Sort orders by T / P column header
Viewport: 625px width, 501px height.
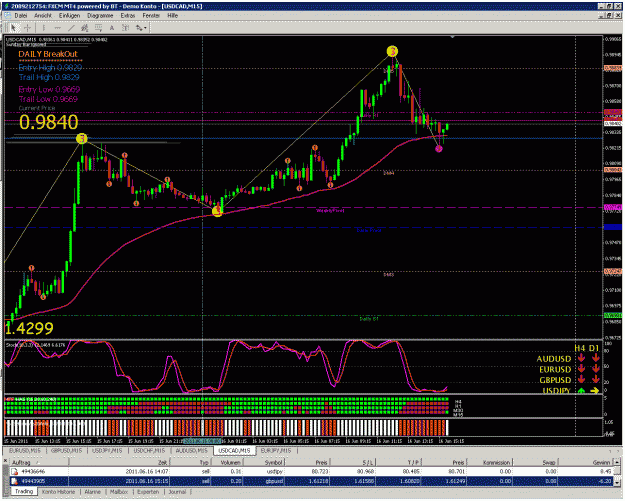(x=398, y=463)
